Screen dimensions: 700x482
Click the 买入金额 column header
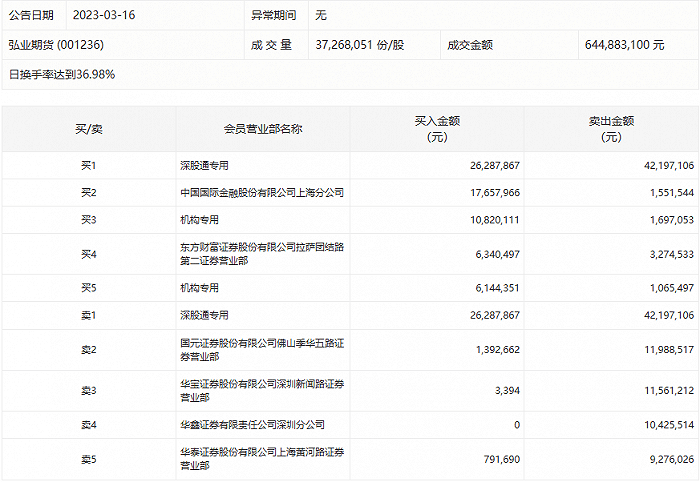pos(436,129)
